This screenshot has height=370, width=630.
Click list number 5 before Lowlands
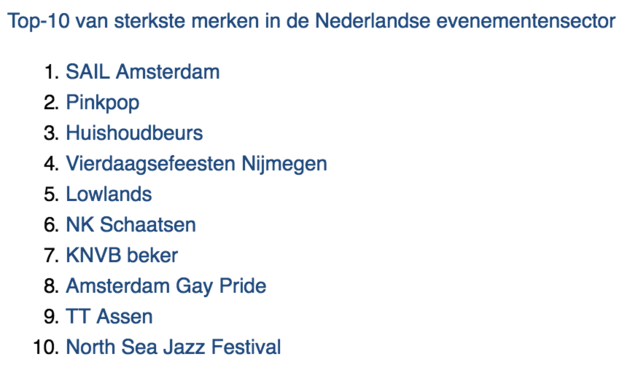52,194
